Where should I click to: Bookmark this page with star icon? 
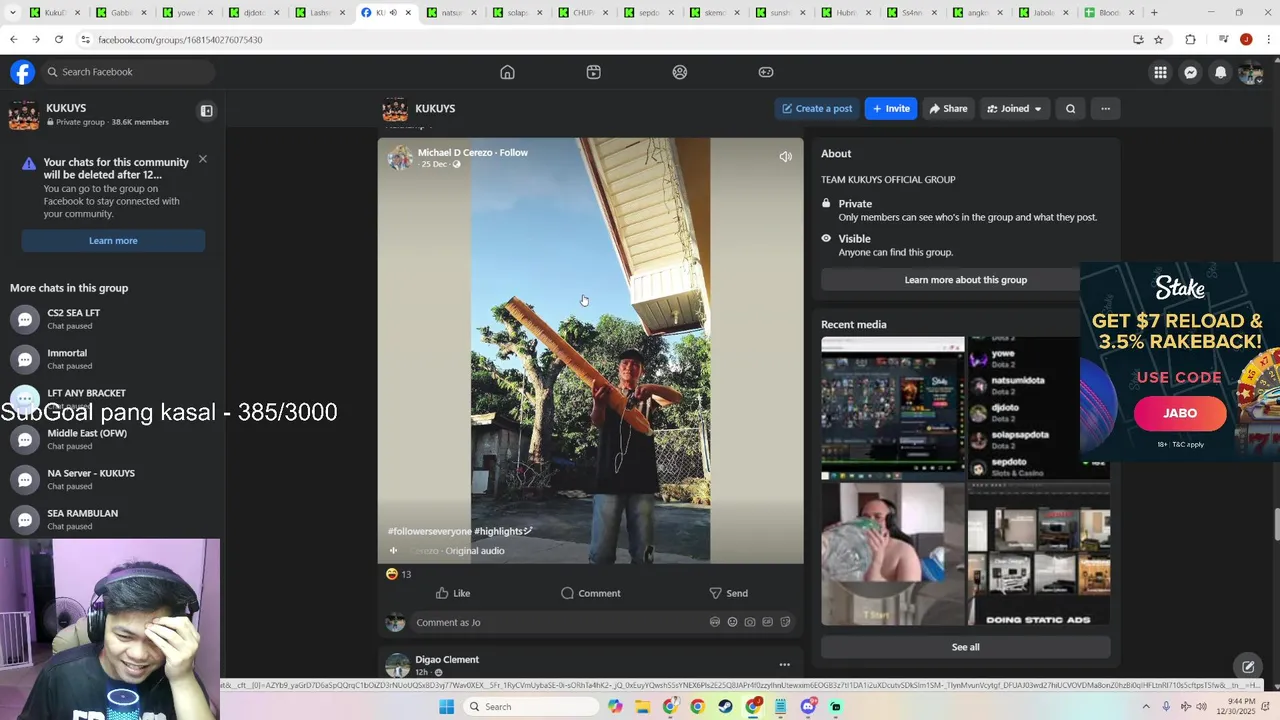[1158, 40]
